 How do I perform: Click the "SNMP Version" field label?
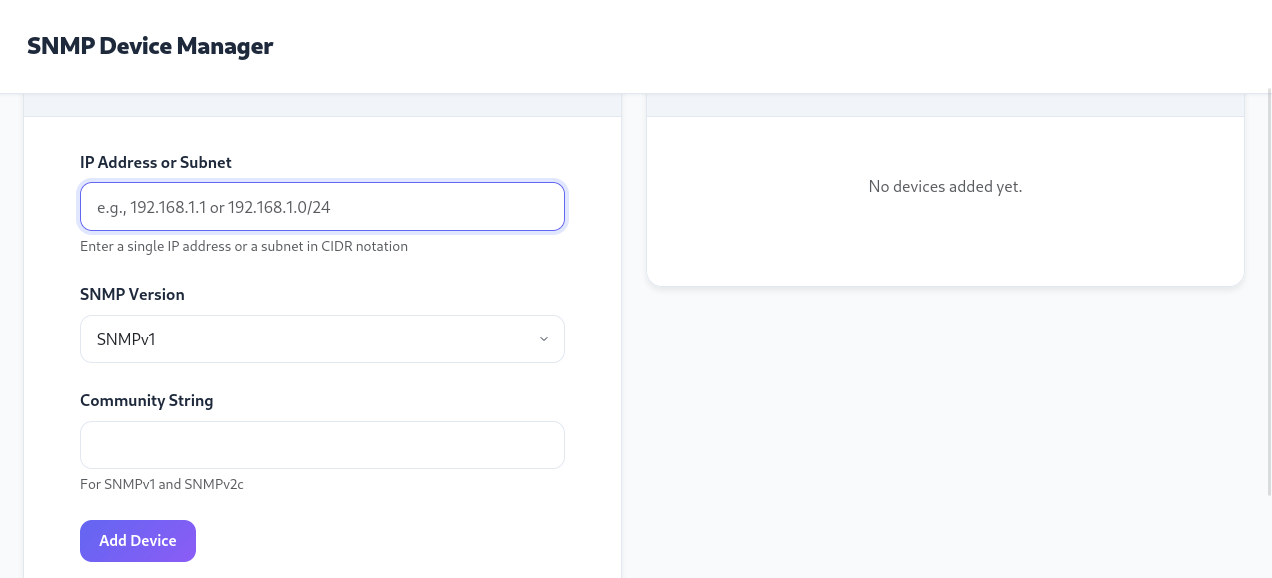(132, 294)
